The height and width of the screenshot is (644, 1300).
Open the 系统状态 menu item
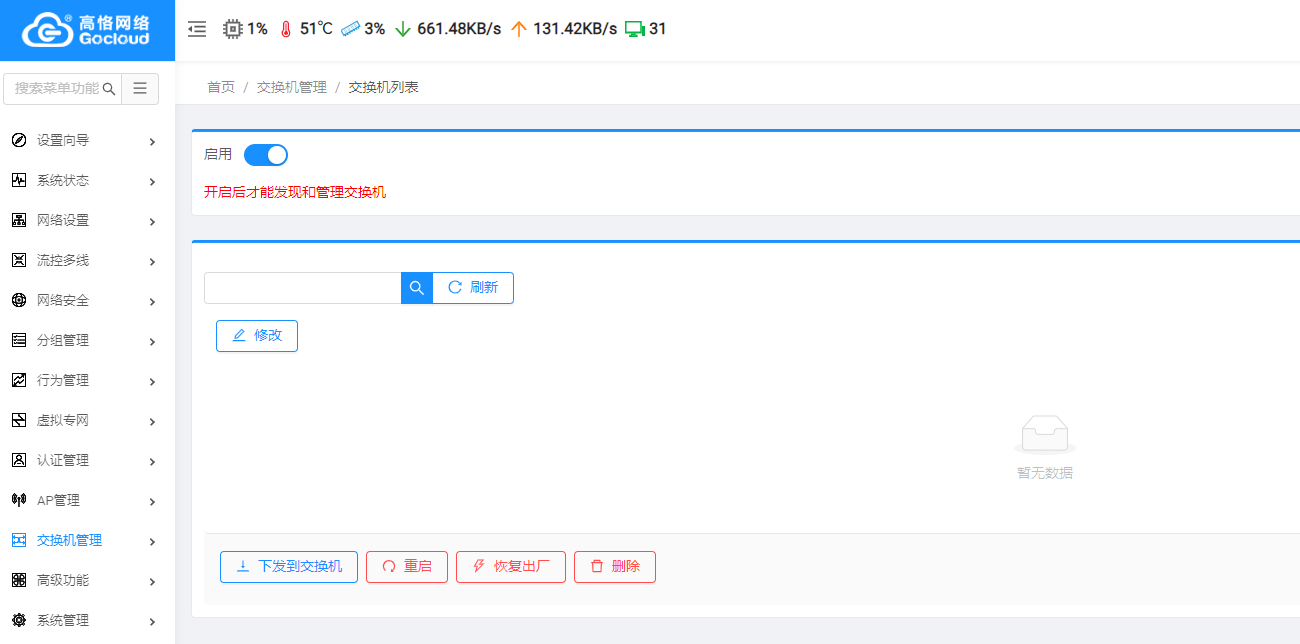point(87,180)
